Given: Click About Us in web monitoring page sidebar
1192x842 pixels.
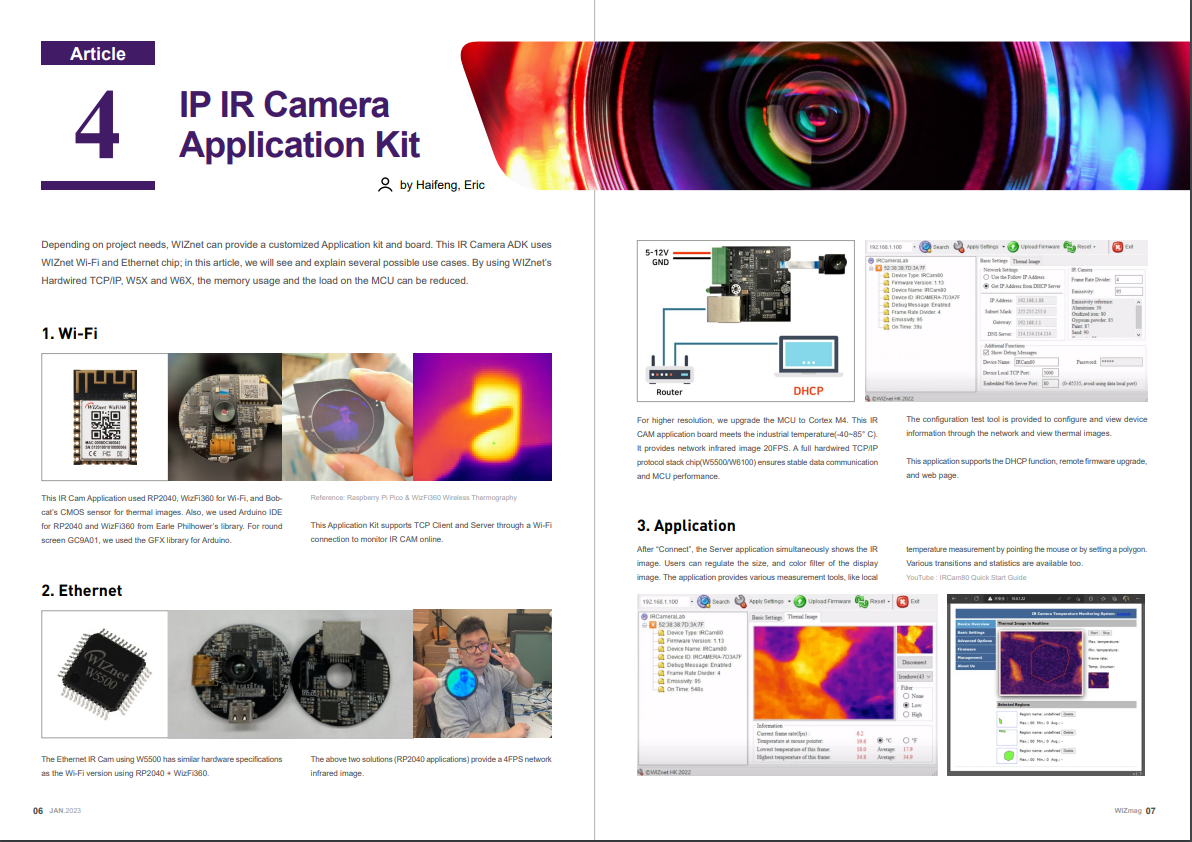Looking at the screenshot, I should pyautogui.click(x=974, y=666).
